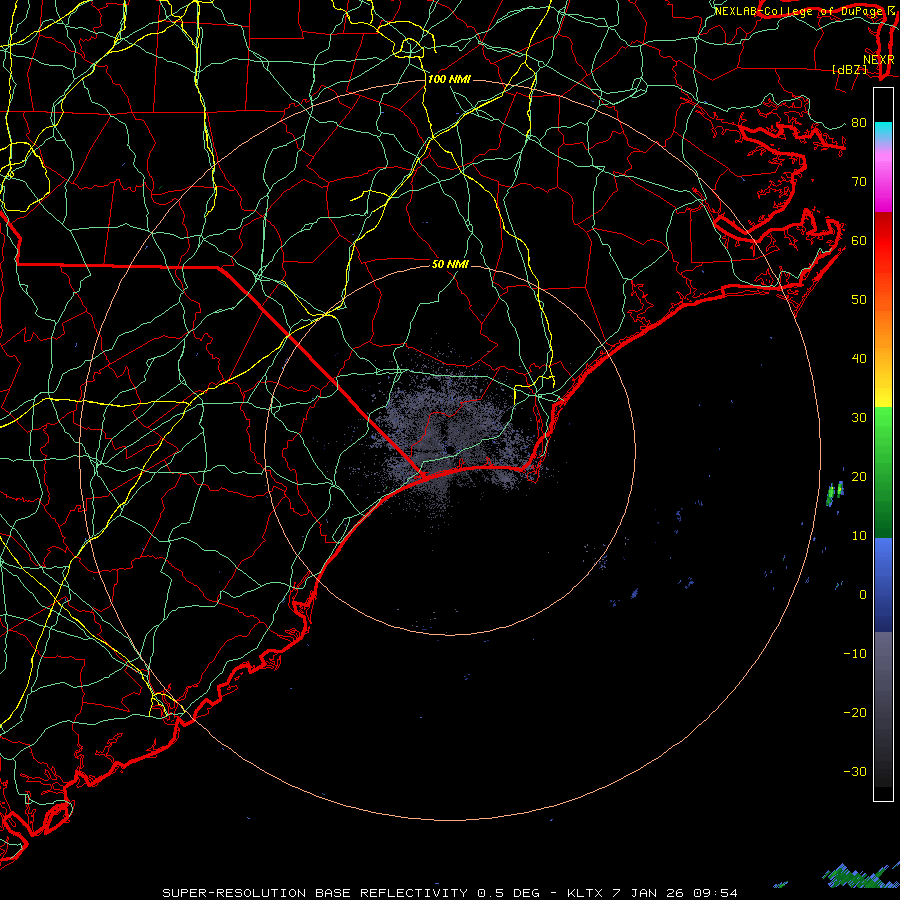Click the "50 NMI" range ring label
Screen dimensions: 900x900
[x=450, y=264]
